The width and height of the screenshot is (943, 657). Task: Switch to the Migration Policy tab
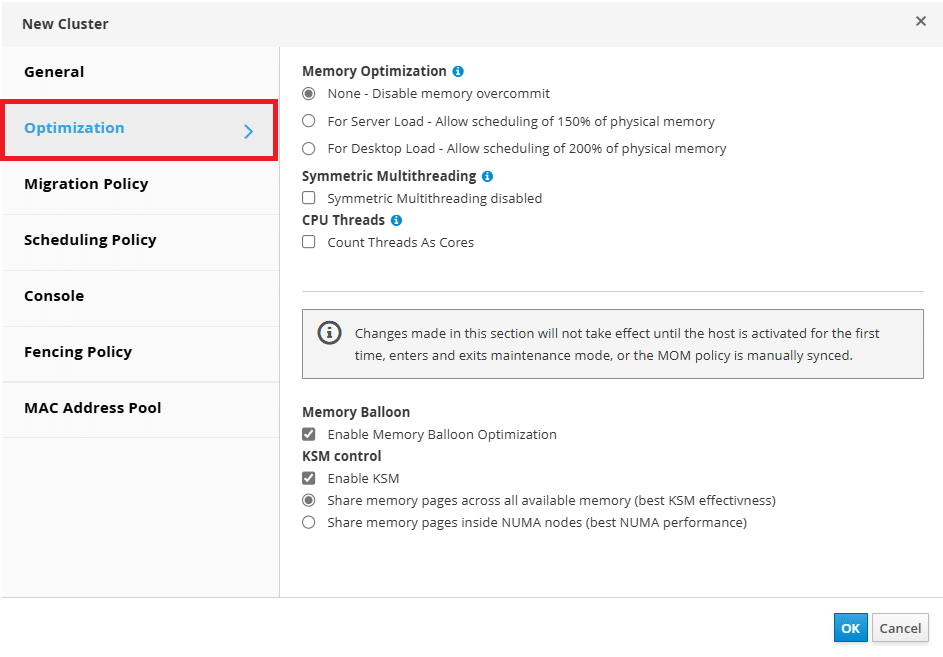[x=140, y=184]
